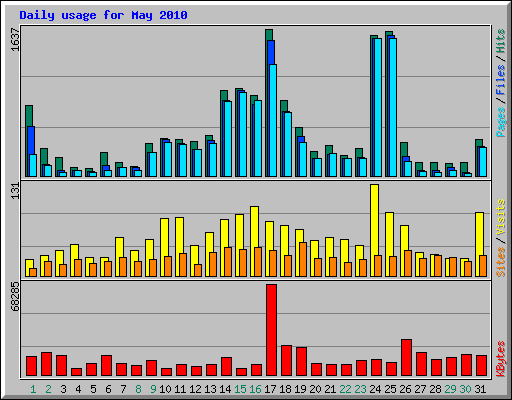Click day 20 on the x-axis
This screenshot has height=400, width=512.
[x=315, y=389]
